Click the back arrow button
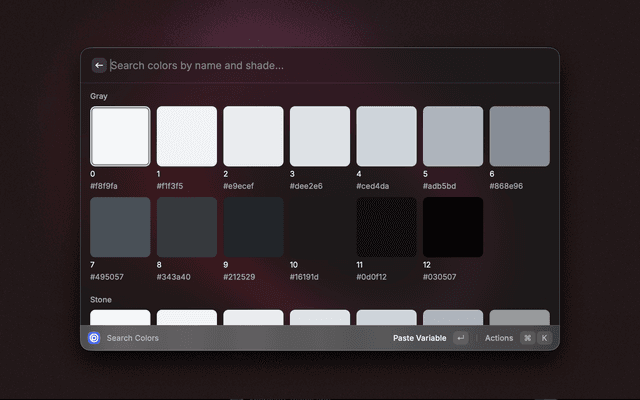Image resolution: width=640 pixels, height=400 pixels. click(x=99, y=65)
